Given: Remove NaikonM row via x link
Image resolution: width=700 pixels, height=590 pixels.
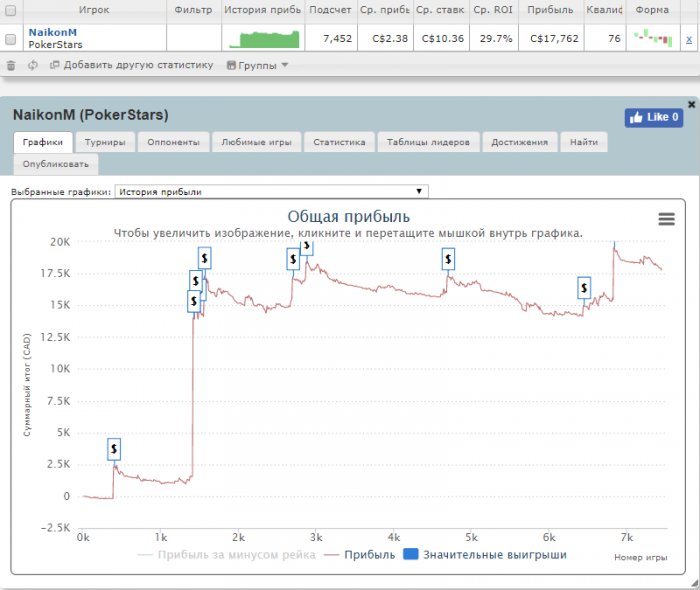Looking at the screenshot, I should point(689,39).
